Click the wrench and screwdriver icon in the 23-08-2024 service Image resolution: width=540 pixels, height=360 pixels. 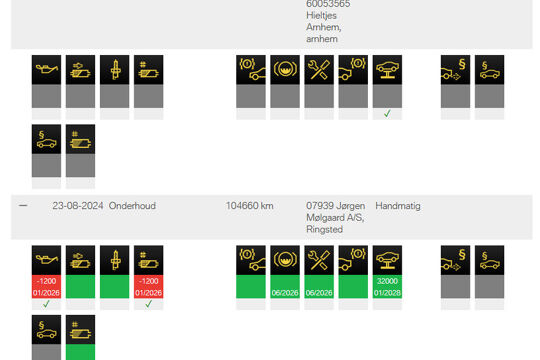[319, 260]
